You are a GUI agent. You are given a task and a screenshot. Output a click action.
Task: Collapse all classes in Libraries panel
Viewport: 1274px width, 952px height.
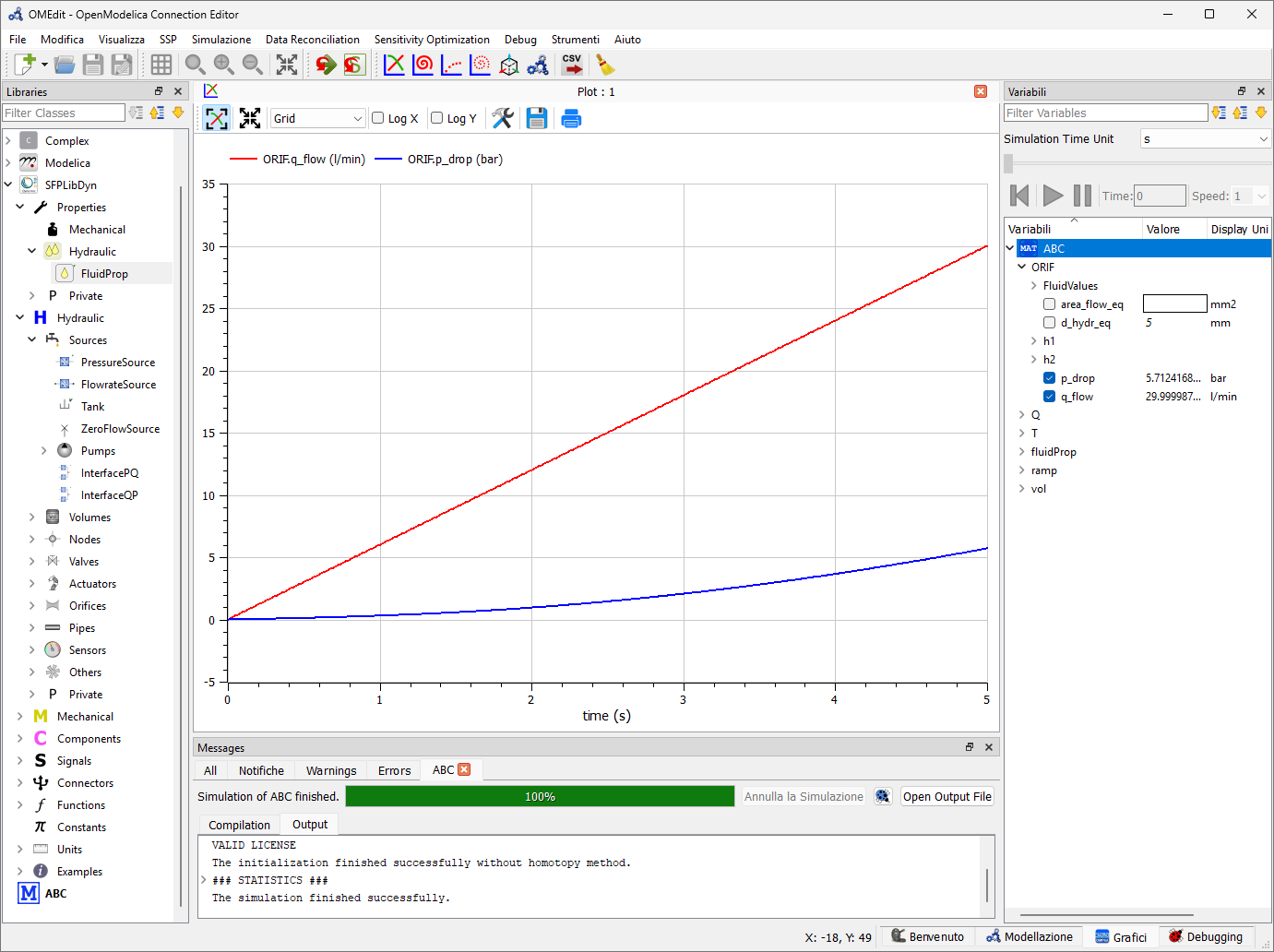click(157, 113)
